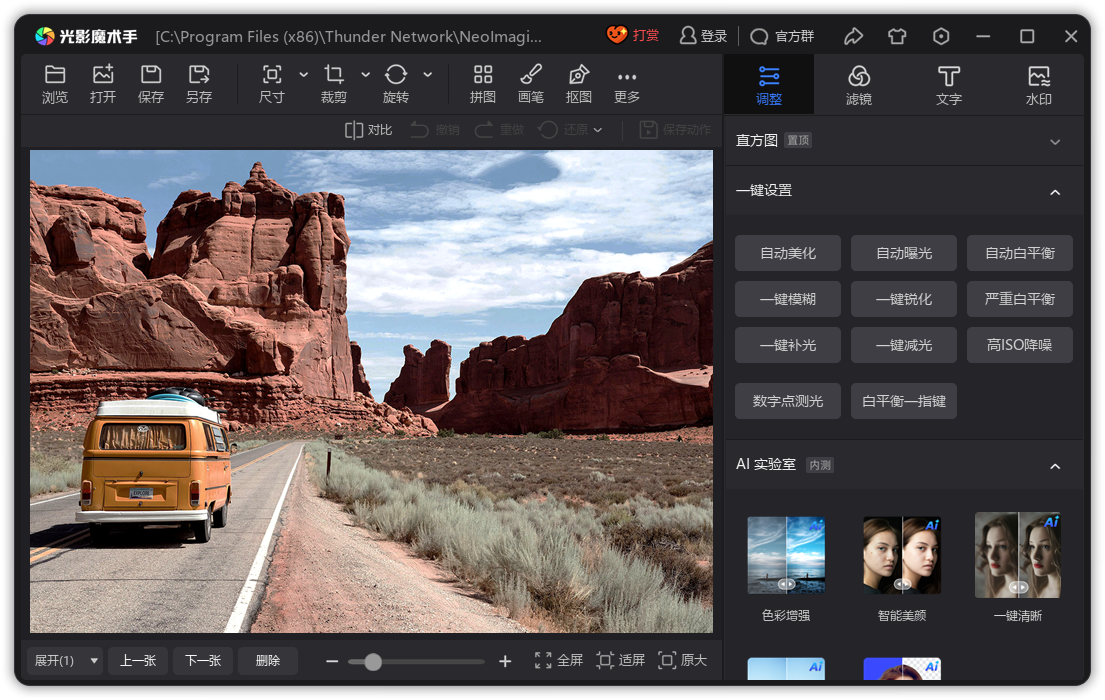The width and height of the screenshot is (1105, 700).
Task: Open an image with 打开 icon
Action: [x=103, y=75]
